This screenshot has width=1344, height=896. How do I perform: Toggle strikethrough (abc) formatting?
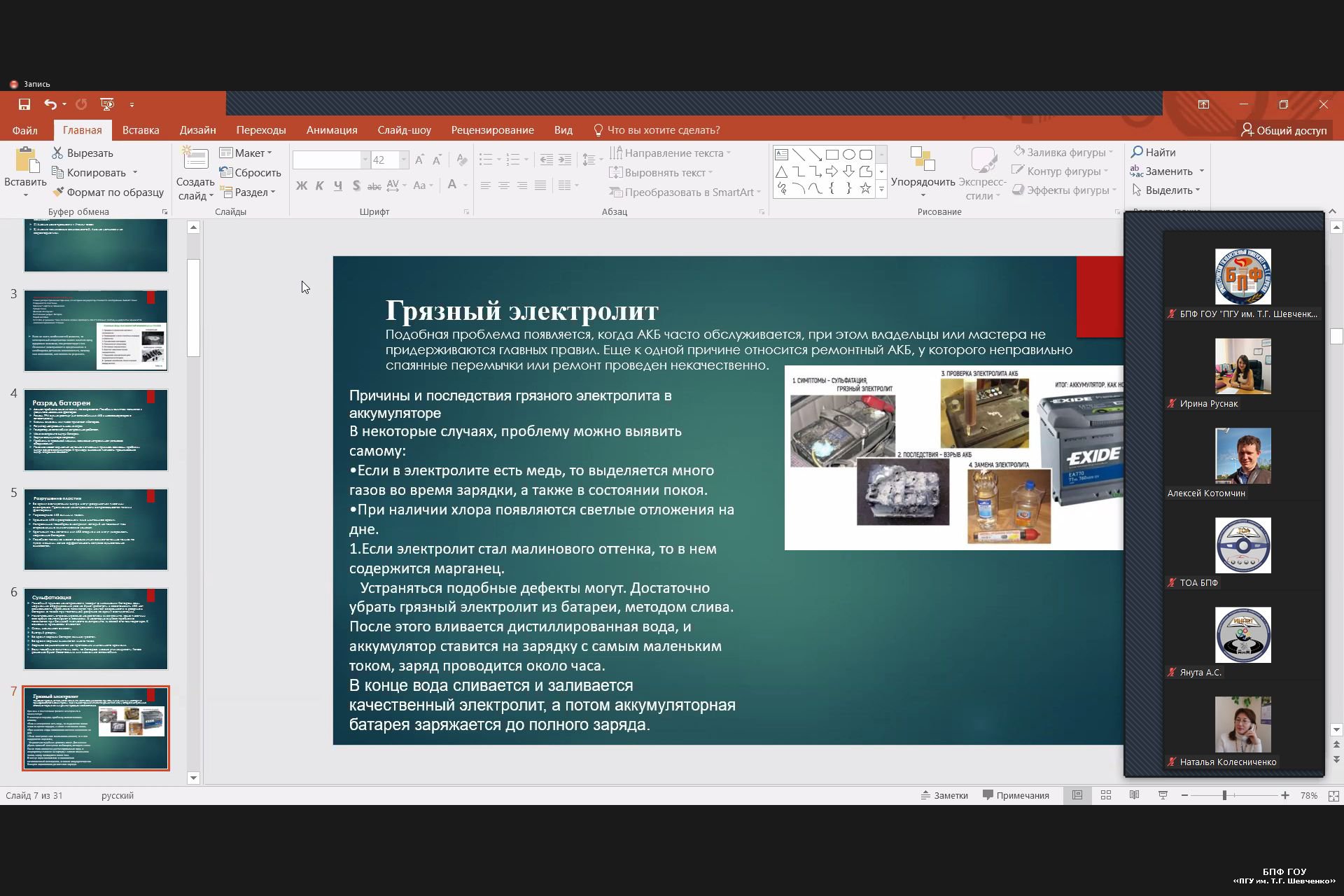click(x=374, y=185)
